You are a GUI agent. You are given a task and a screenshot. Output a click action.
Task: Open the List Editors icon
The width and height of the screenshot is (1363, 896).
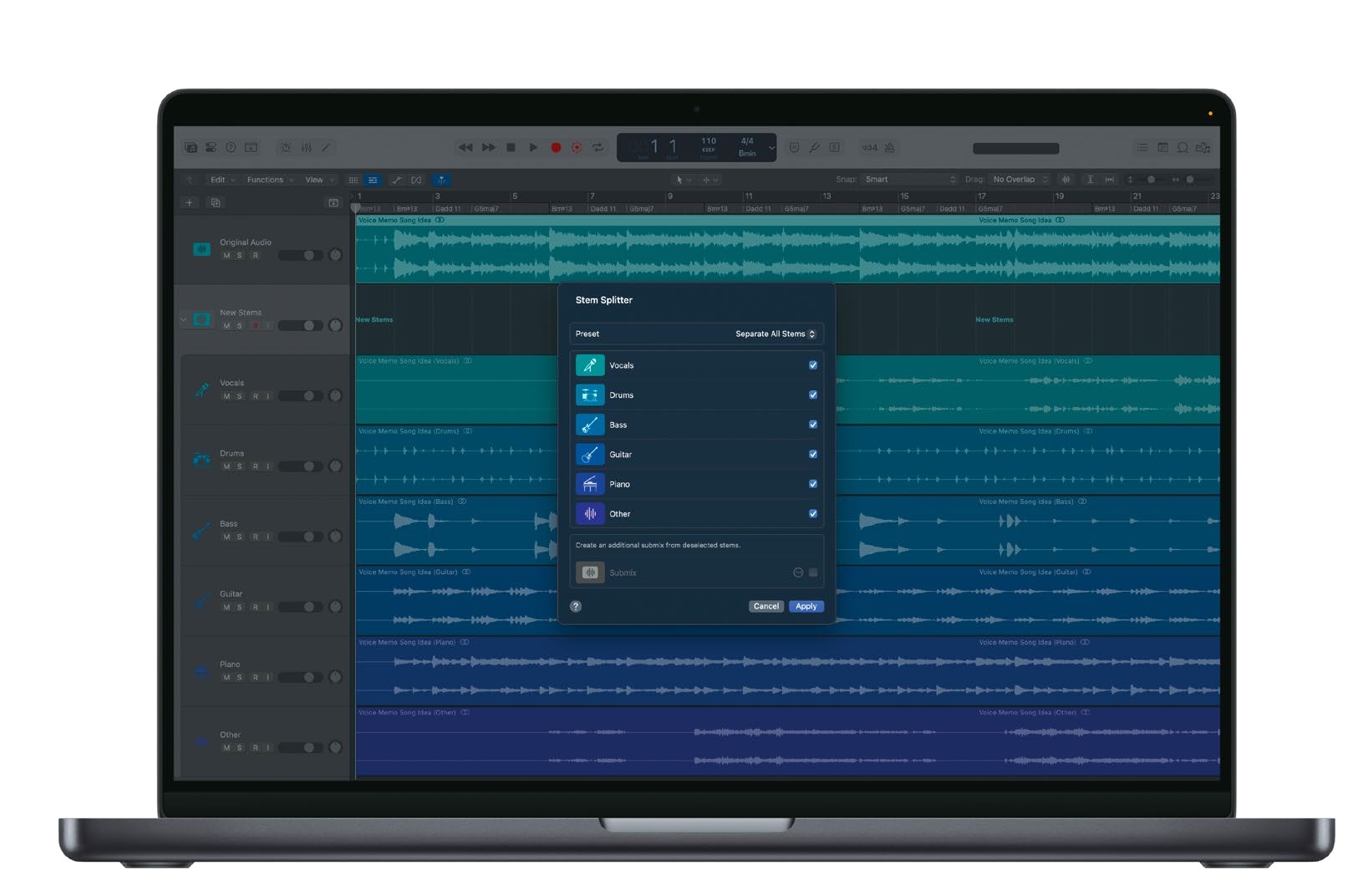pyautogui.click(x=1142, y=147)
